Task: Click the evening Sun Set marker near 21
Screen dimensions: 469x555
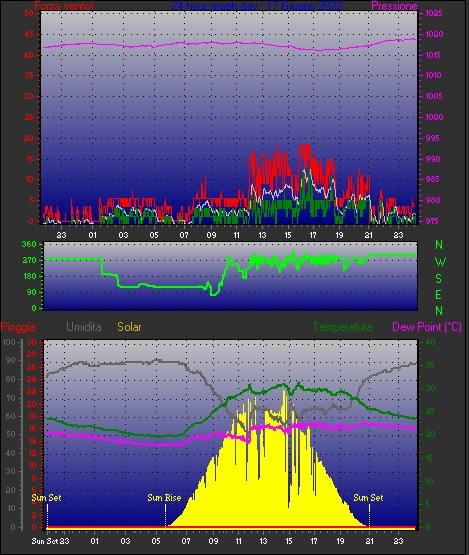Action: (368, 498)
